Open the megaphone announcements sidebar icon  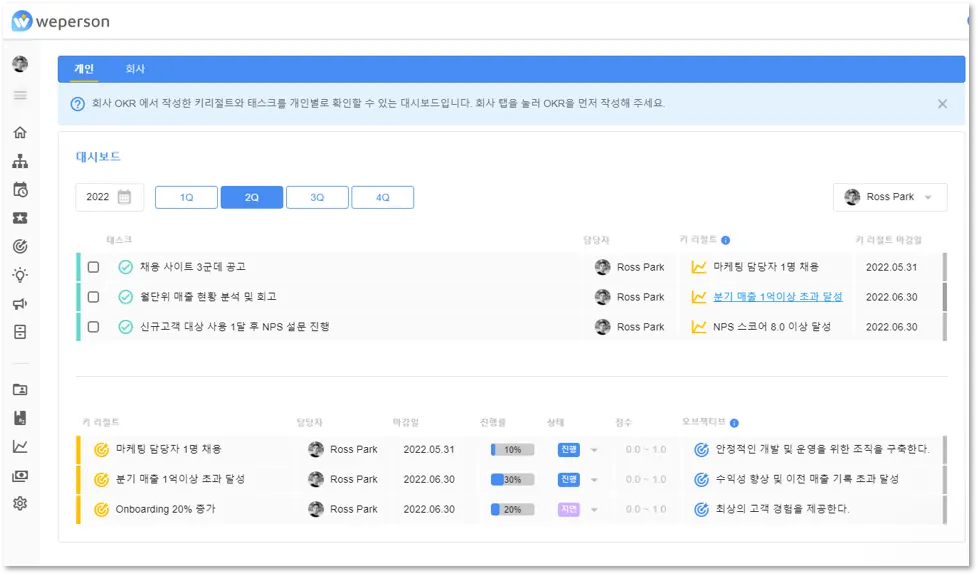tap(21, 304)
